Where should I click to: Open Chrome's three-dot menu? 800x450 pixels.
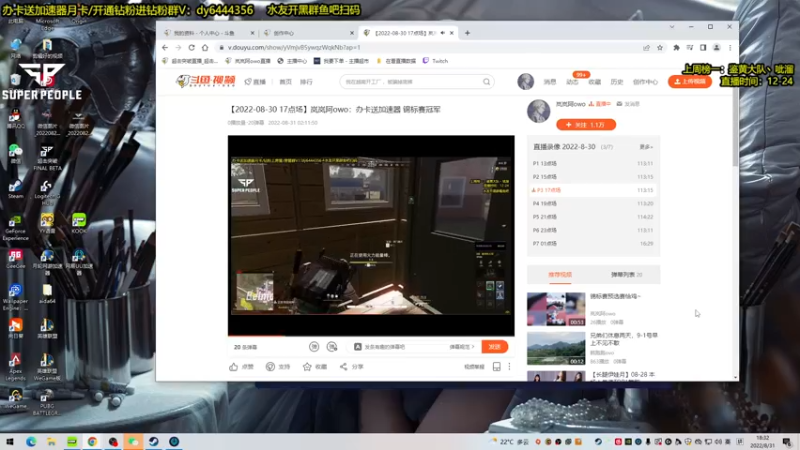click(x=730, y=47)
